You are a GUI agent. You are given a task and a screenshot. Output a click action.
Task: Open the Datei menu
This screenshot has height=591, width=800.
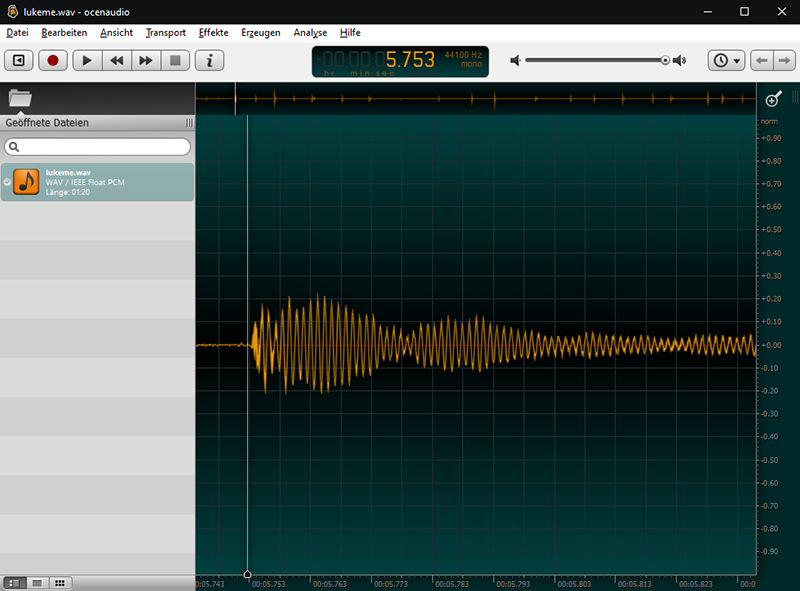(17, 33)
